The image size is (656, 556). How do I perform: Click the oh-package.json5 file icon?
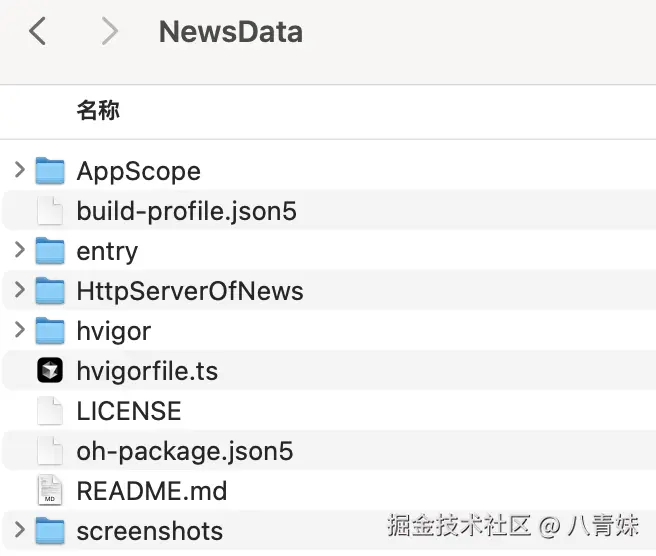coord(50,451)
